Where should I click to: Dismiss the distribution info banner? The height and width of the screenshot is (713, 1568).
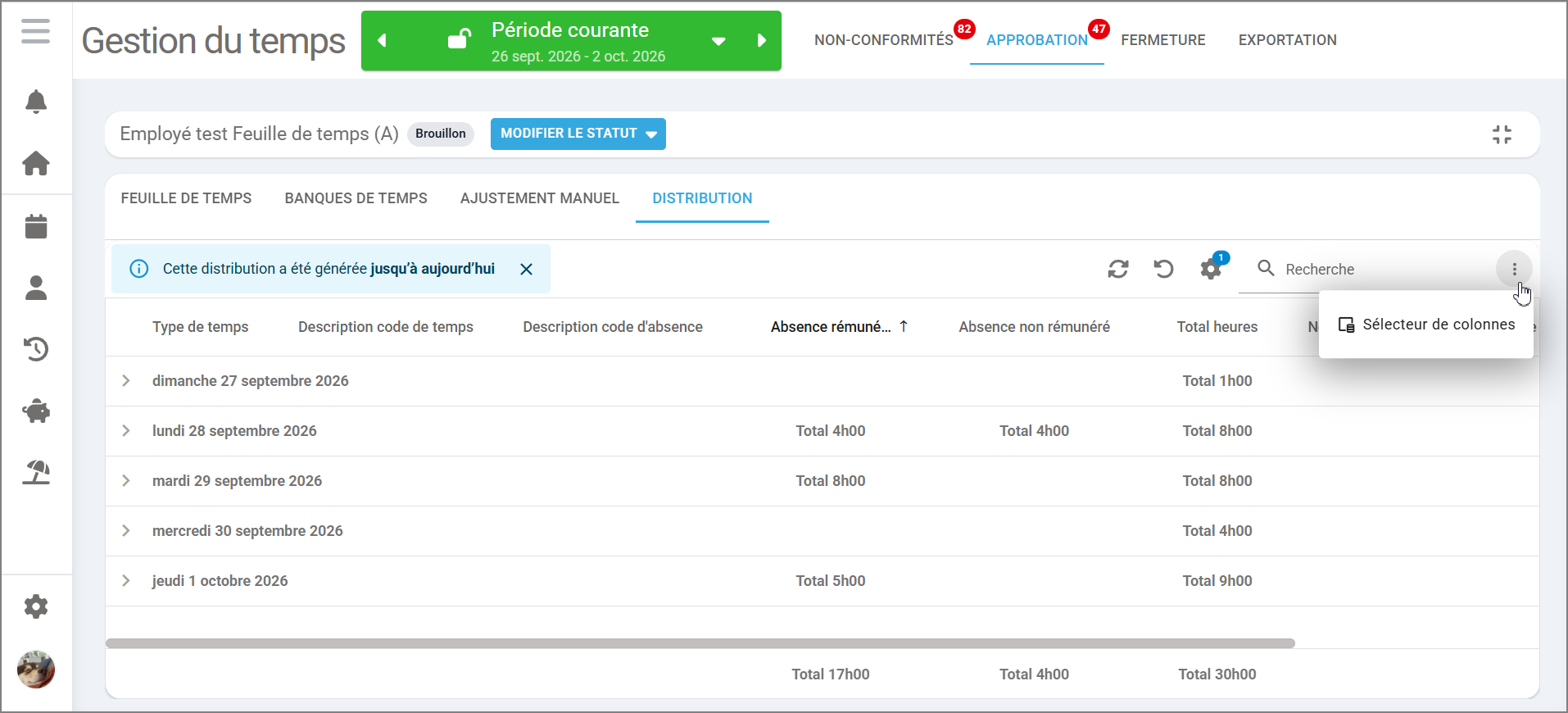tap(527, 269)
